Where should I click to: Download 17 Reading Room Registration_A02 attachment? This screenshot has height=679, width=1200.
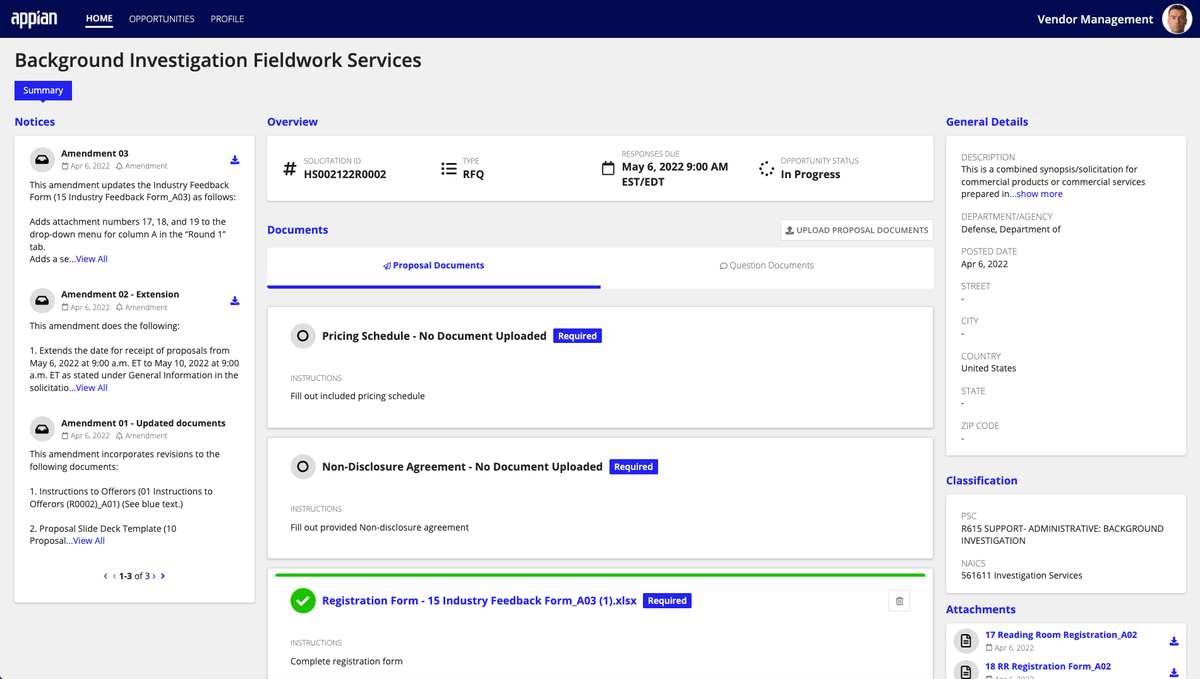(1174, 641)
